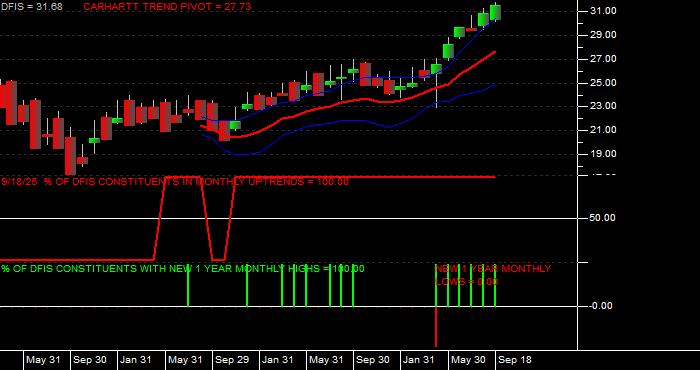This screenshot has height=370, width=700.
Task: Click the first Sep 30 date label
Action: (90, 360)
